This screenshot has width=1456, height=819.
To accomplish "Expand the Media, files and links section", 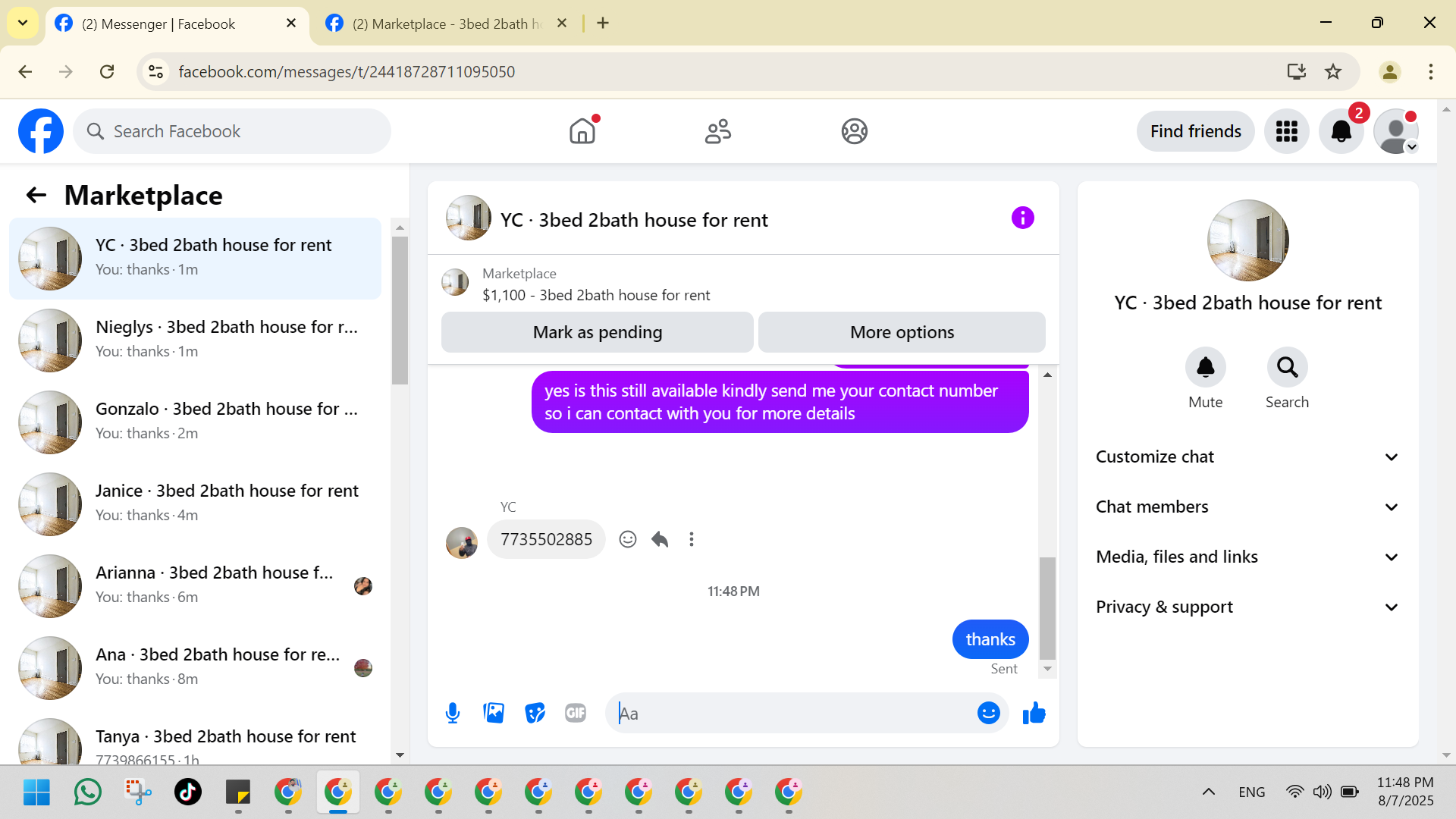I will pyautogui.click(x=1247, y=557).
